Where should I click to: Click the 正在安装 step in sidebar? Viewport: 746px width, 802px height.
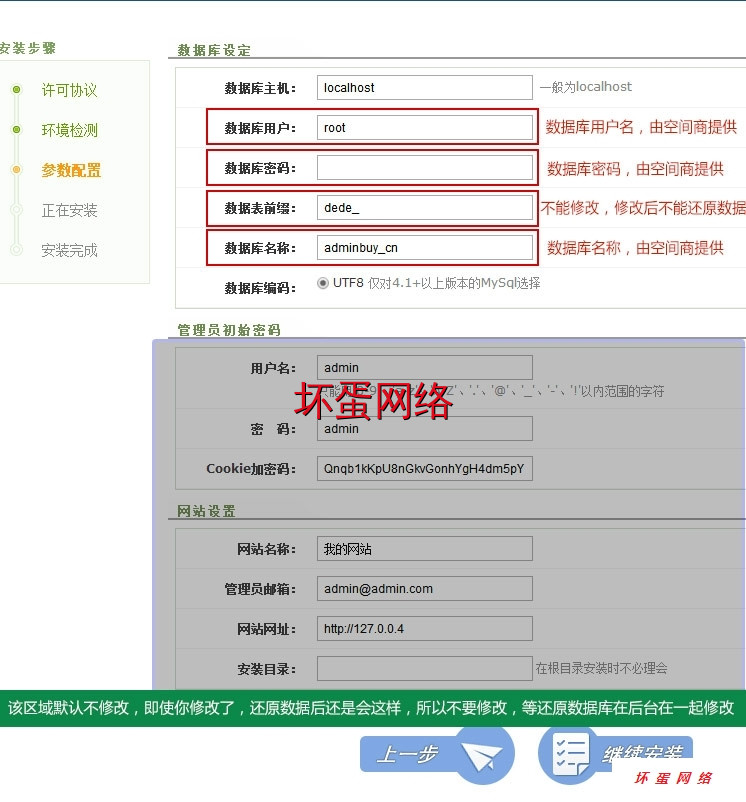click(69, 210)
